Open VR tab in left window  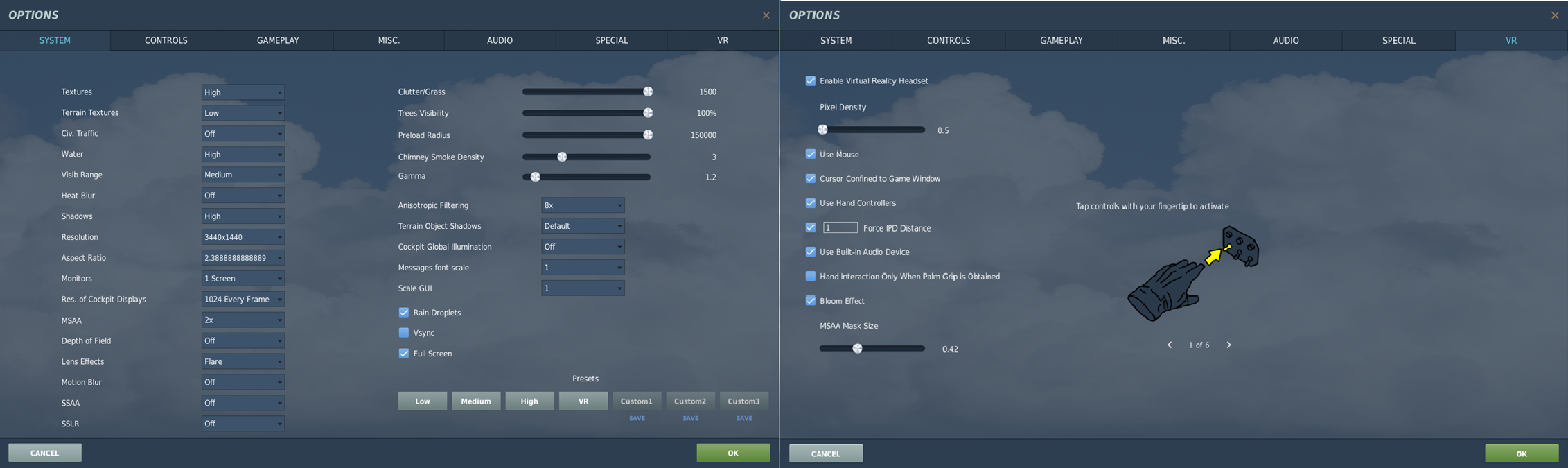tap(723, 40)
